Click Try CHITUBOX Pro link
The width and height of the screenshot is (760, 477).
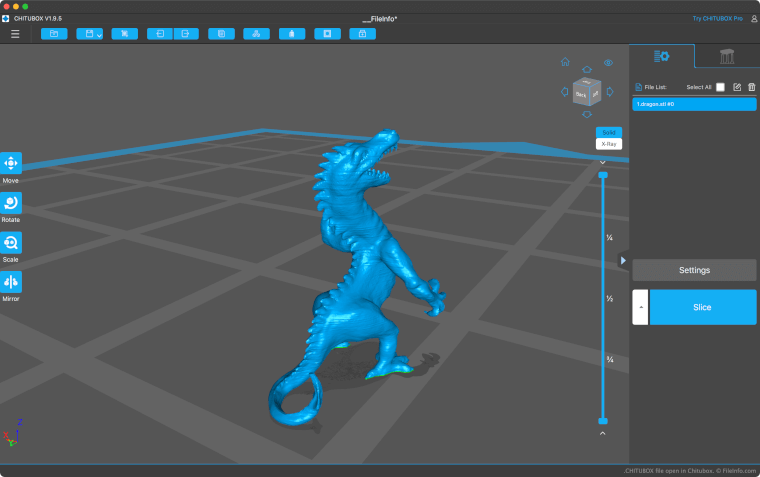click(x=718, y=19)
